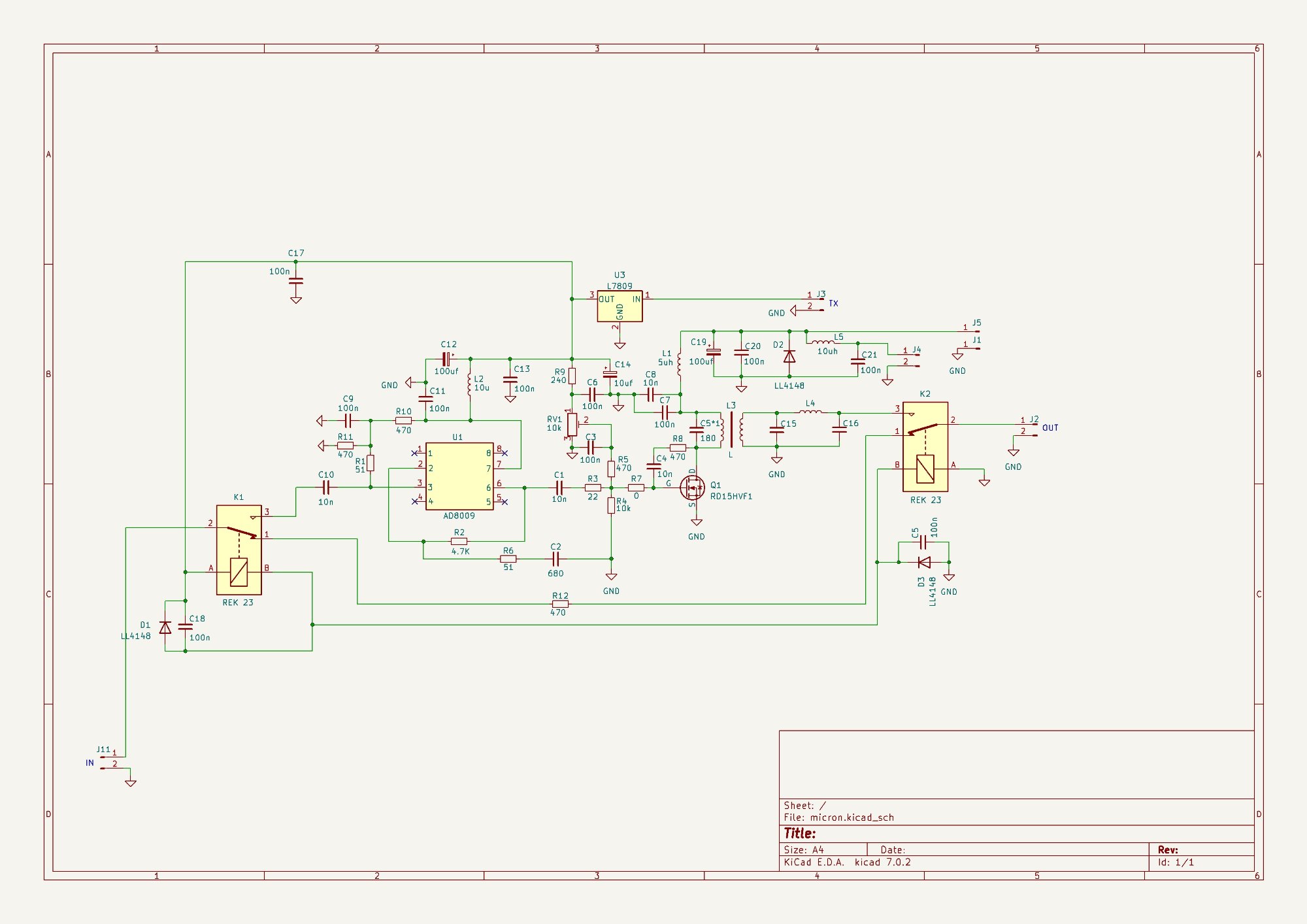Click the Q1 RD15HVF1 MOSFET symbol
Screen dimensions: 1307x924
693,487
